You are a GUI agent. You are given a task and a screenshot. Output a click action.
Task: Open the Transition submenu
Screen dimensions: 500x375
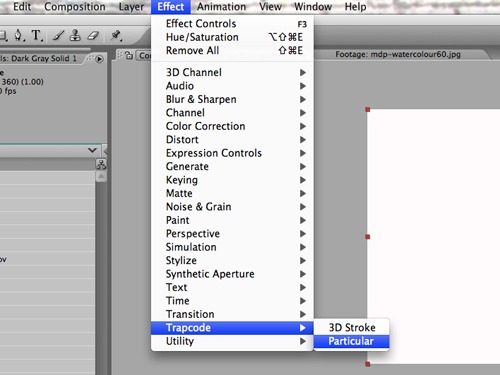point(232,314)
